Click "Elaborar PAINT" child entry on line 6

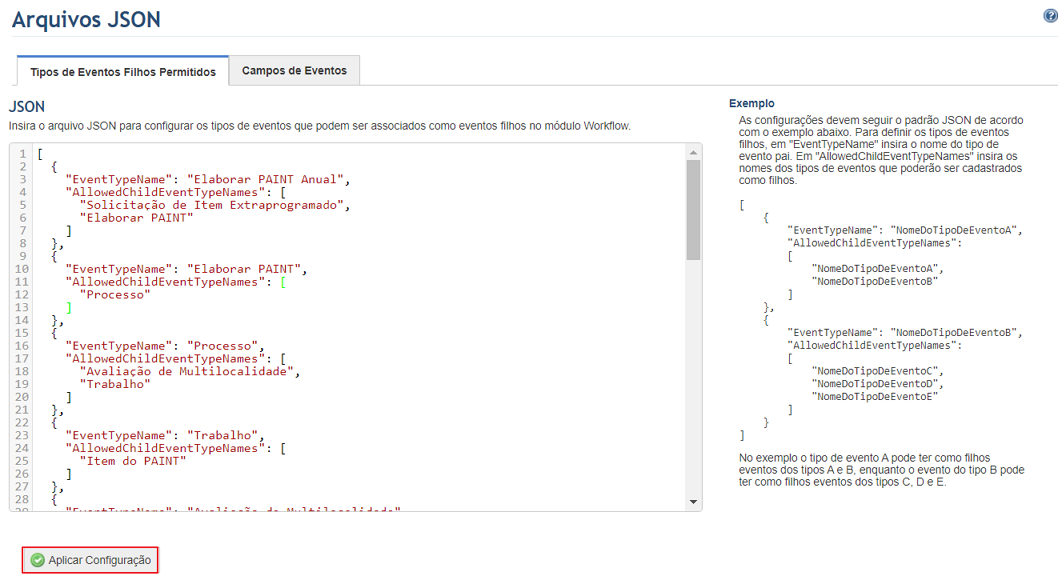click(x=137, y=218)
